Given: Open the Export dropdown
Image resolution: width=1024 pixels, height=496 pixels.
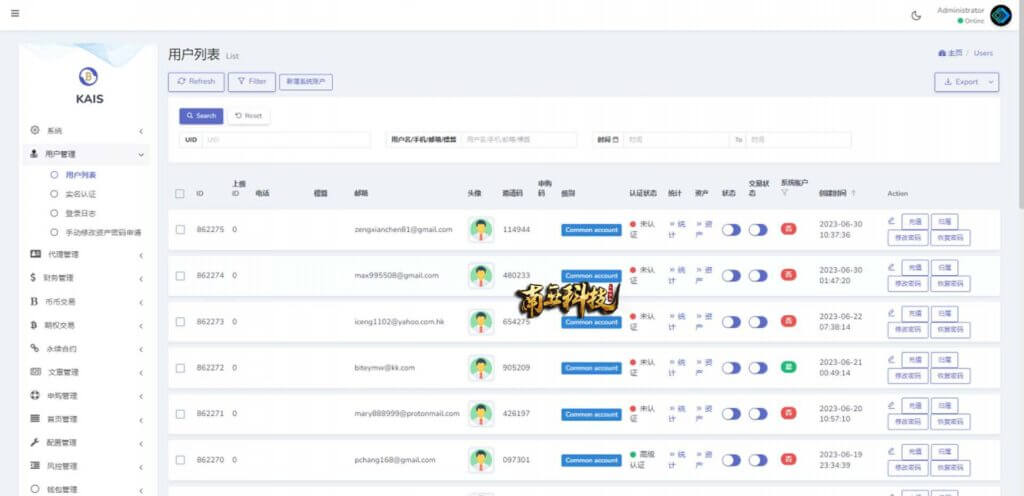Looking at the screenshot, I should tap(966, 82).
